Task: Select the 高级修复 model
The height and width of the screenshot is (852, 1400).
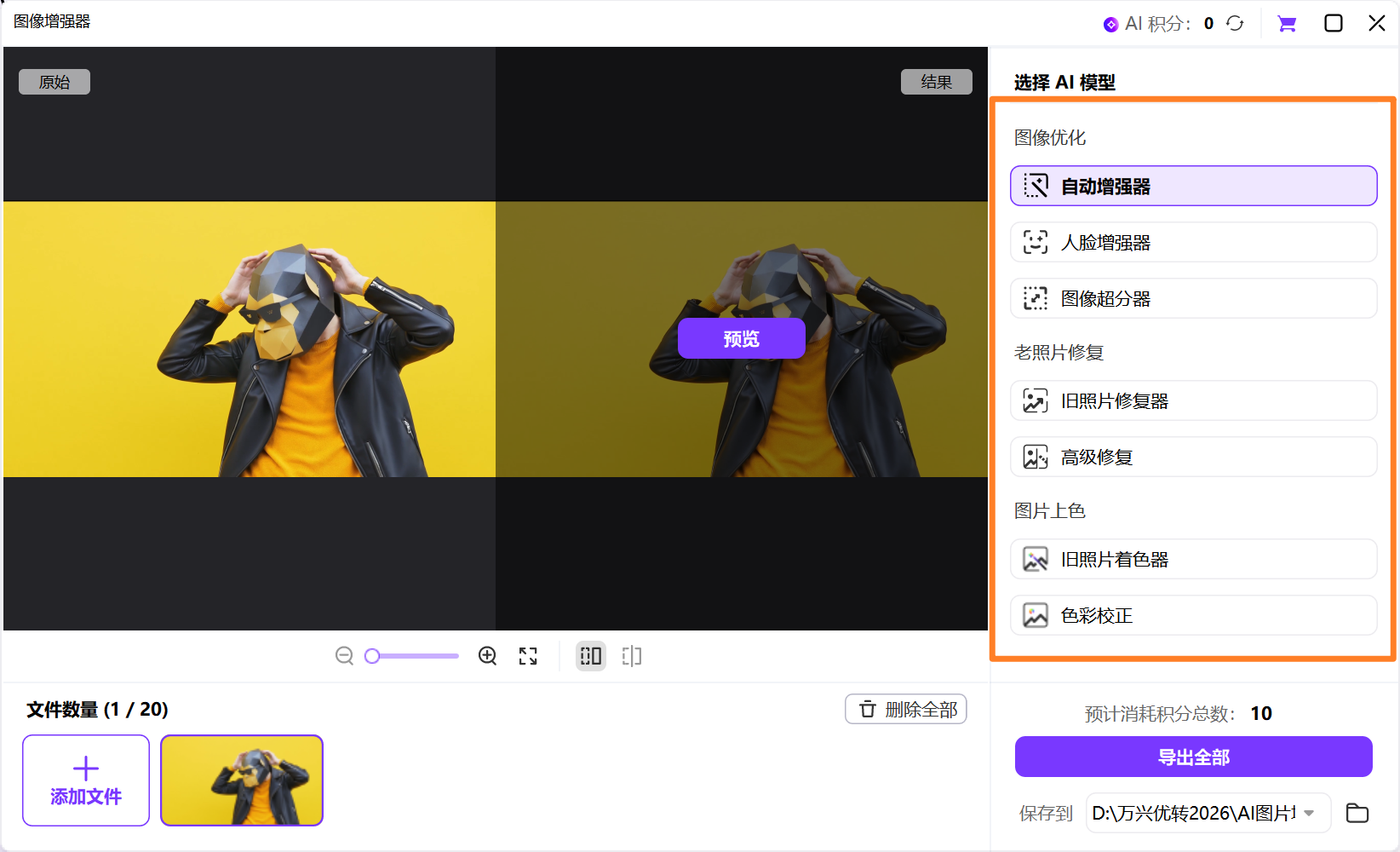Action: (x=1191, y=457)
